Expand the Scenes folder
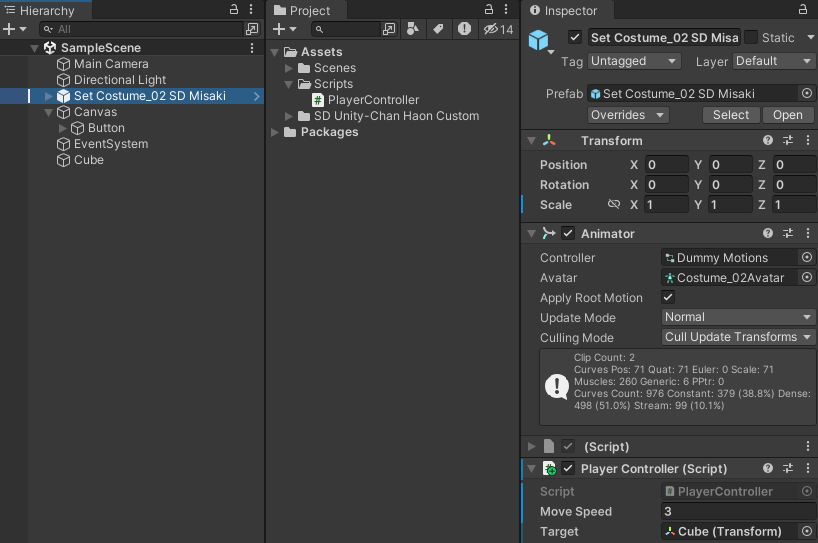Image resolution: width=818 pixels, height=543 pixels. (x=288, y=68)
